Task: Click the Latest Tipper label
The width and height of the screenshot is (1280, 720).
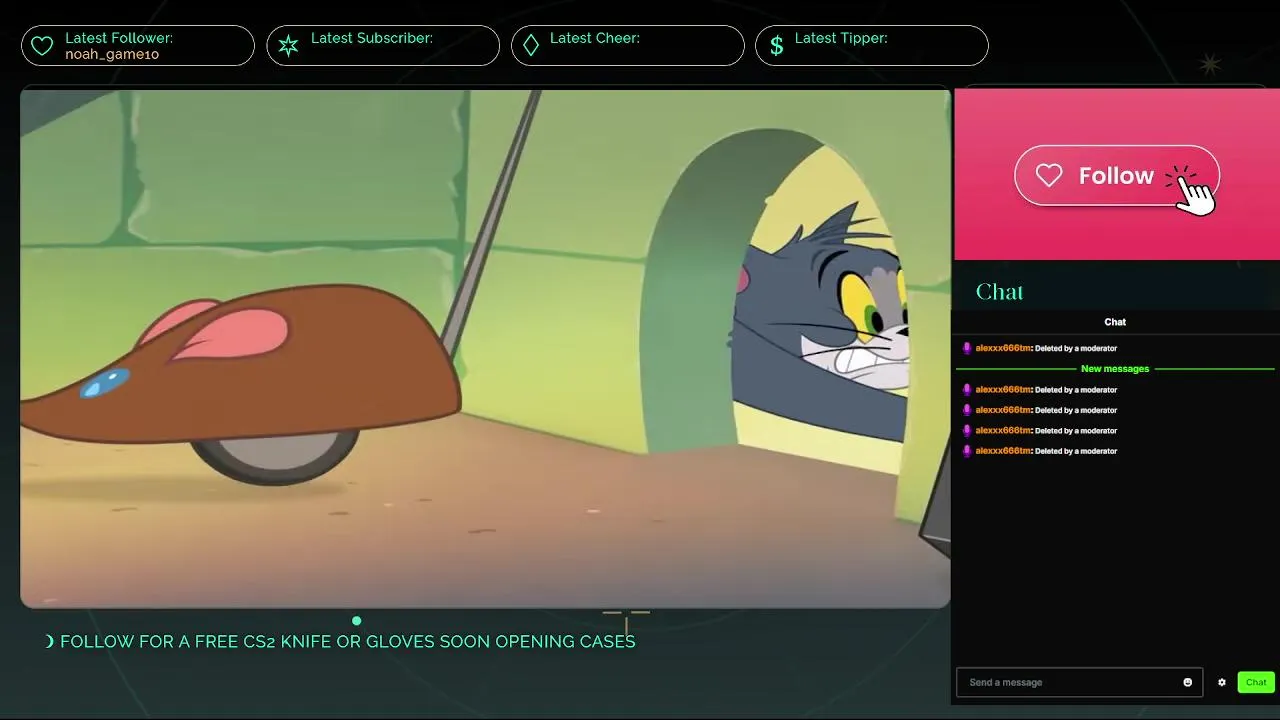Action: click(841, 38)
